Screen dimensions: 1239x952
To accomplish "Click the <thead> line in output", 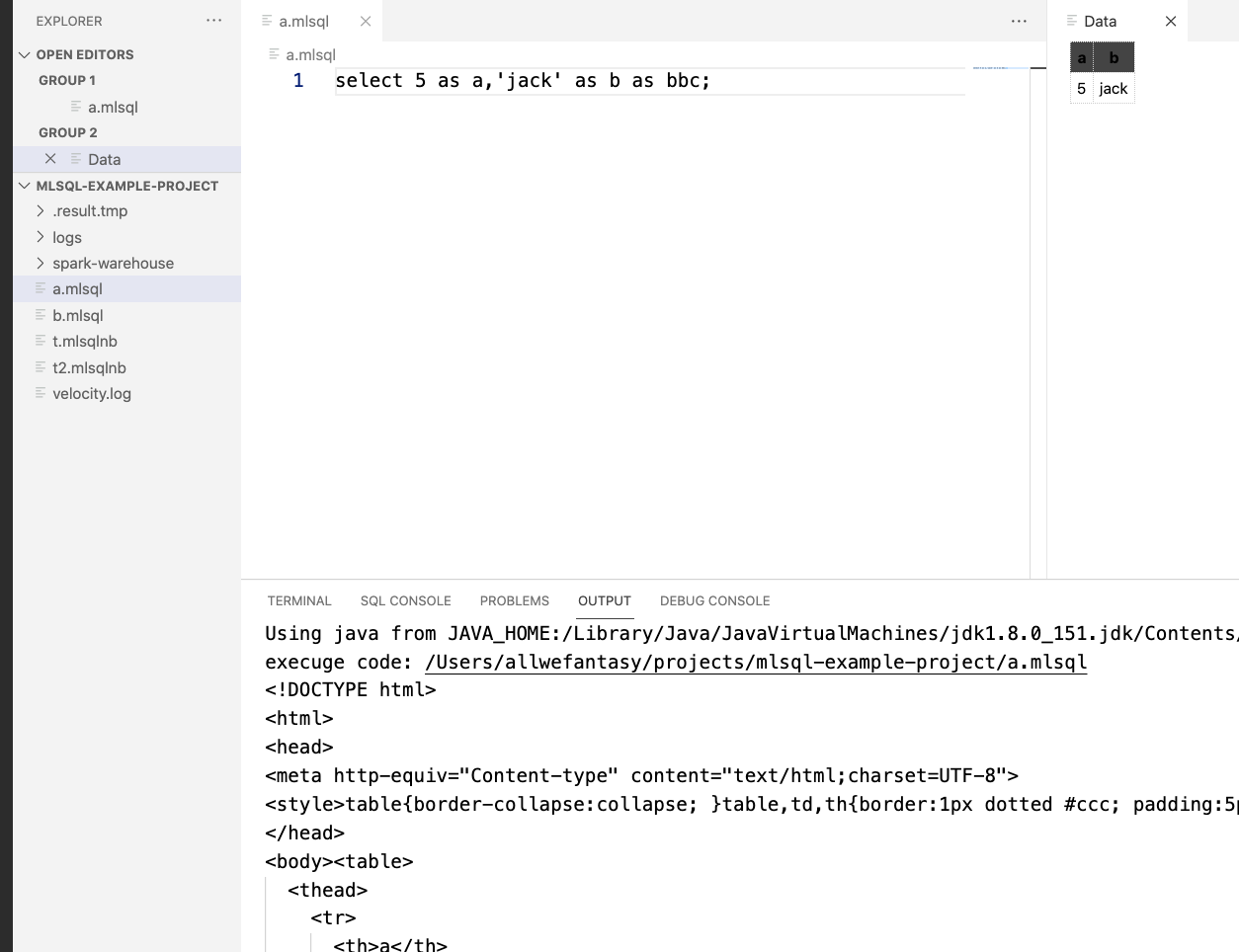I will [328, 890].
